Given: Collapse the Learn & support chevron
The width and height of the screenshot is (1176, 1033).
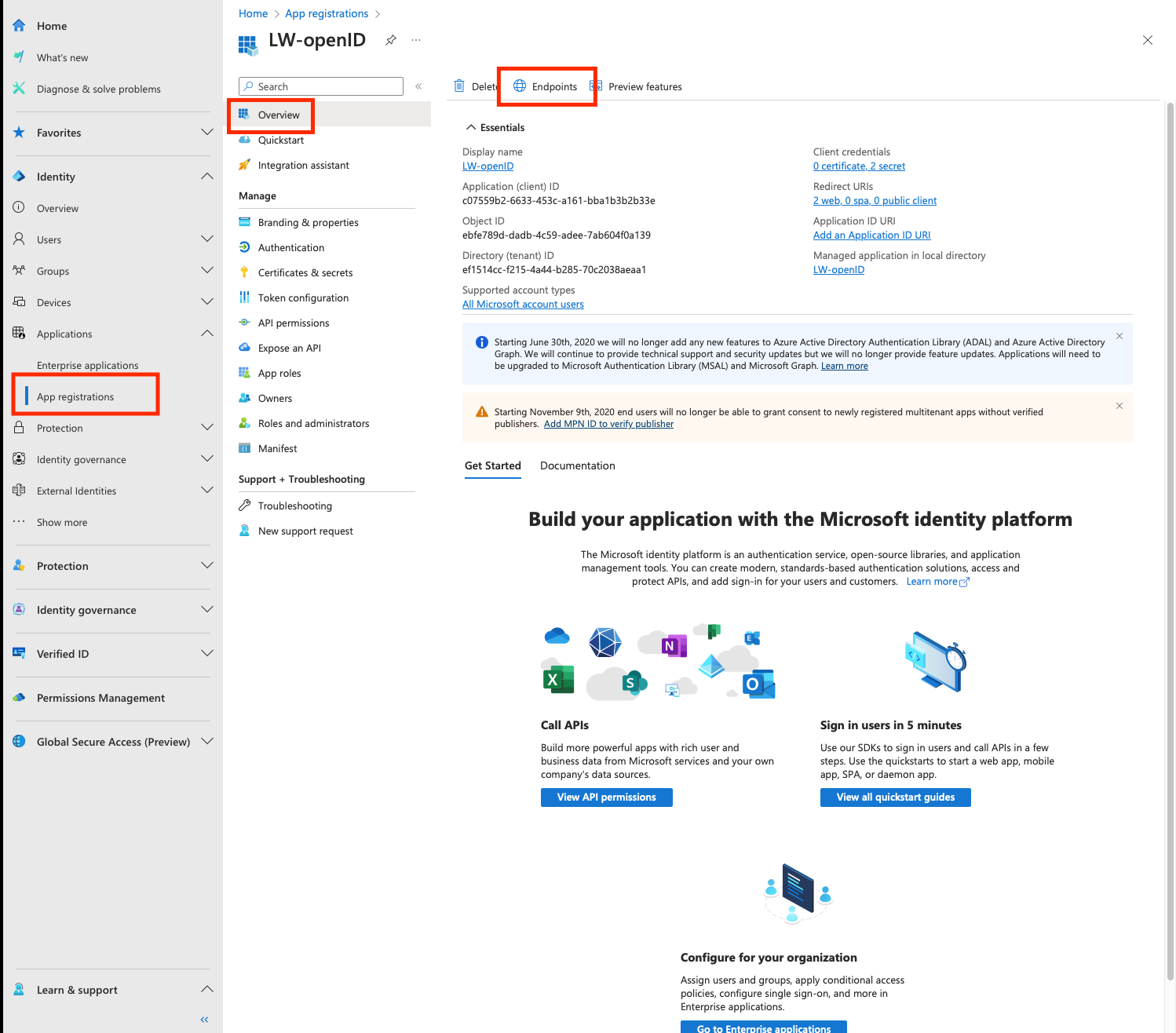Looking at the screenshot, I should 207,989.
